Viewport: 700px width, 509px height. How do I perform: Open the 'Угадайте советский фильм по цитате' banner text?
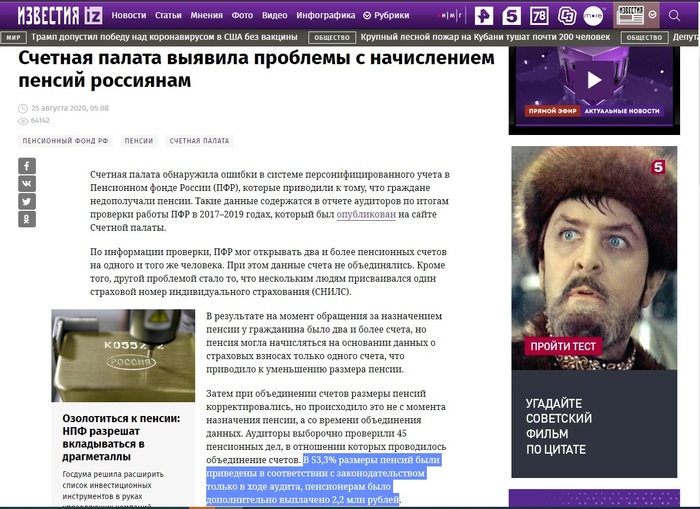tap(559, 426)
